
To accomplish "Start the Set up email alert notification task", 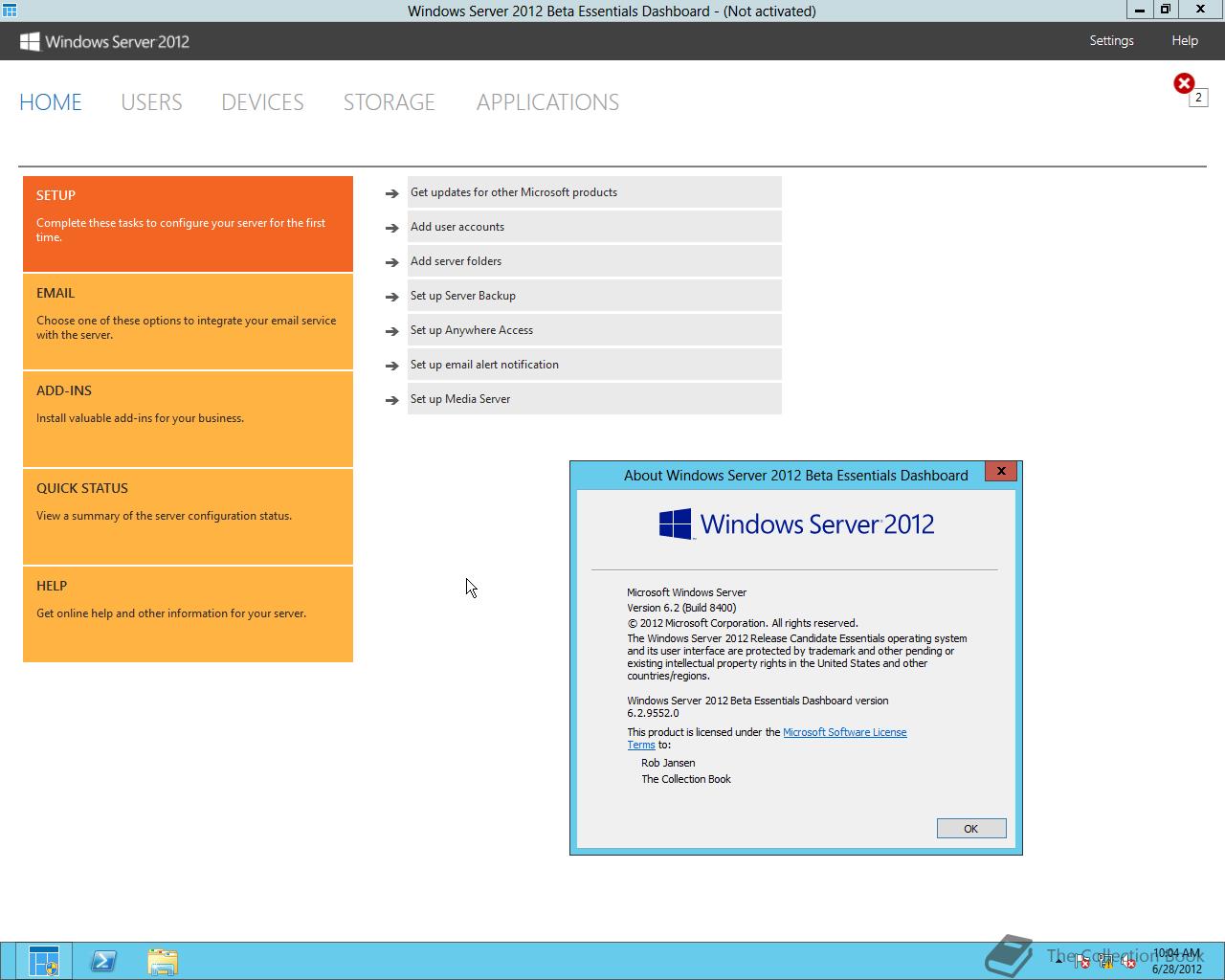I will [594, 365].
